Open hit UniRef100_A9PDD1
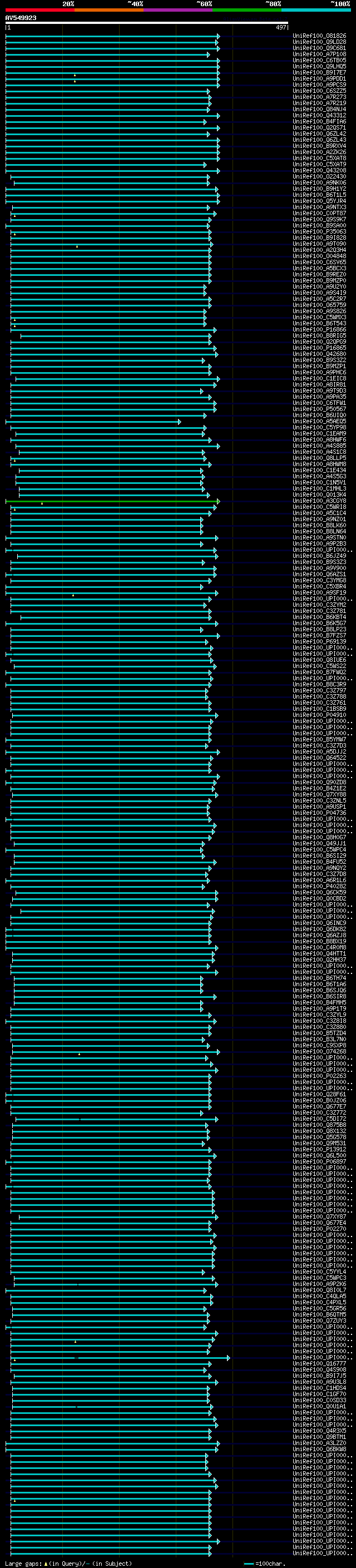The image size is (356, 1568). (319, 78)
